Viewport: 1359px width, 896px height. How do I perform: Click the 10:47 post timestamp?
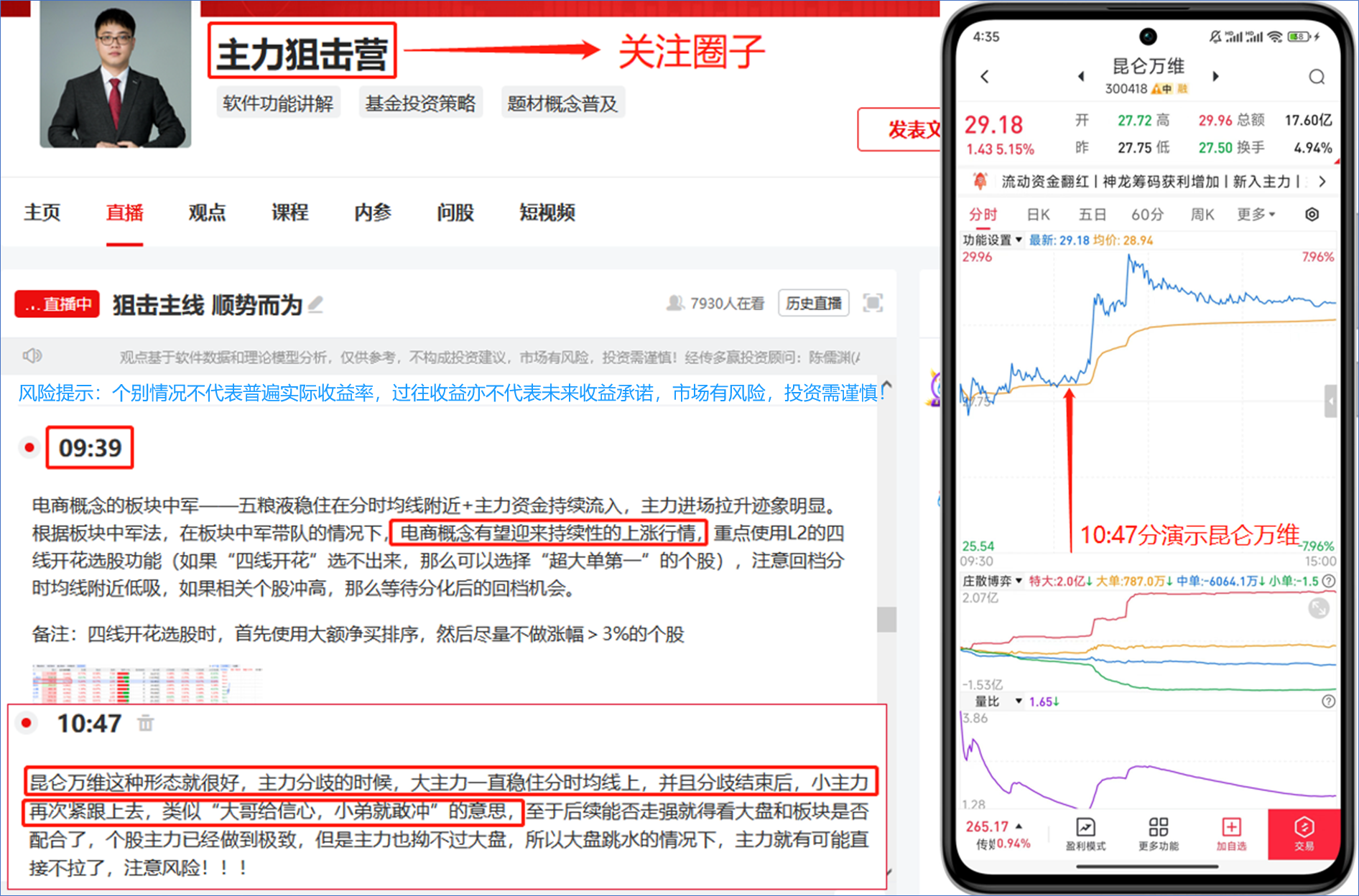point(89,723)
